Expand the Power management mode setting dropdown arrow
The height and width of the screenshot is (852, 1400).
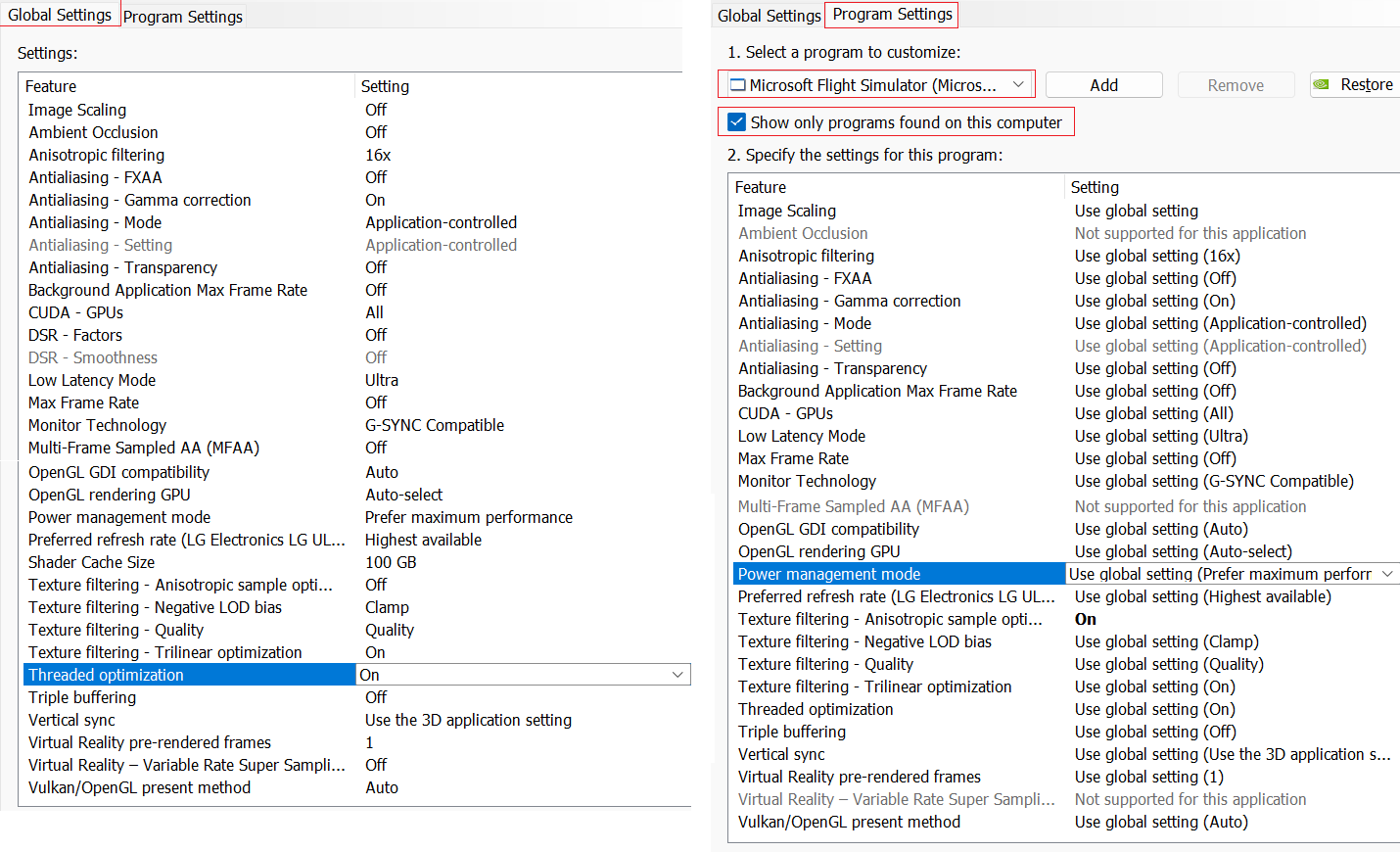[1387, 574]
